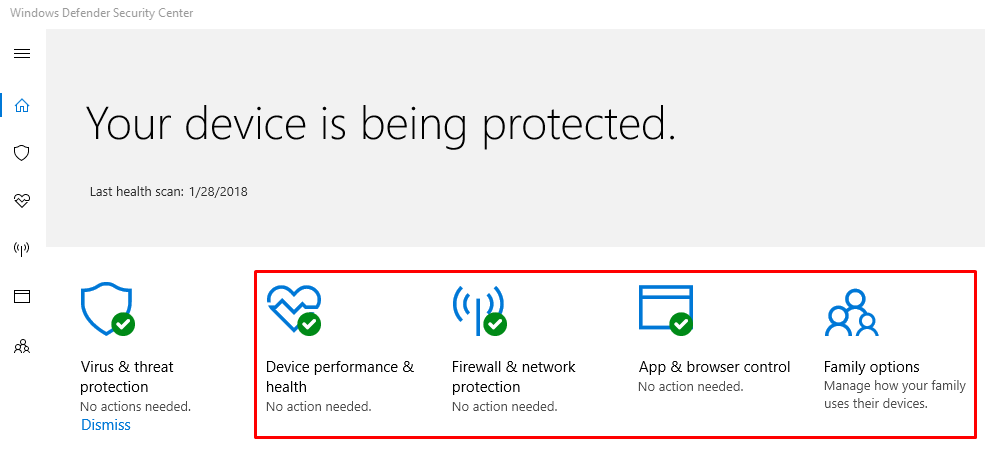Click the large heart health tile icon
Viewport: 985px width, 450px height.
[x=294, y=309]
